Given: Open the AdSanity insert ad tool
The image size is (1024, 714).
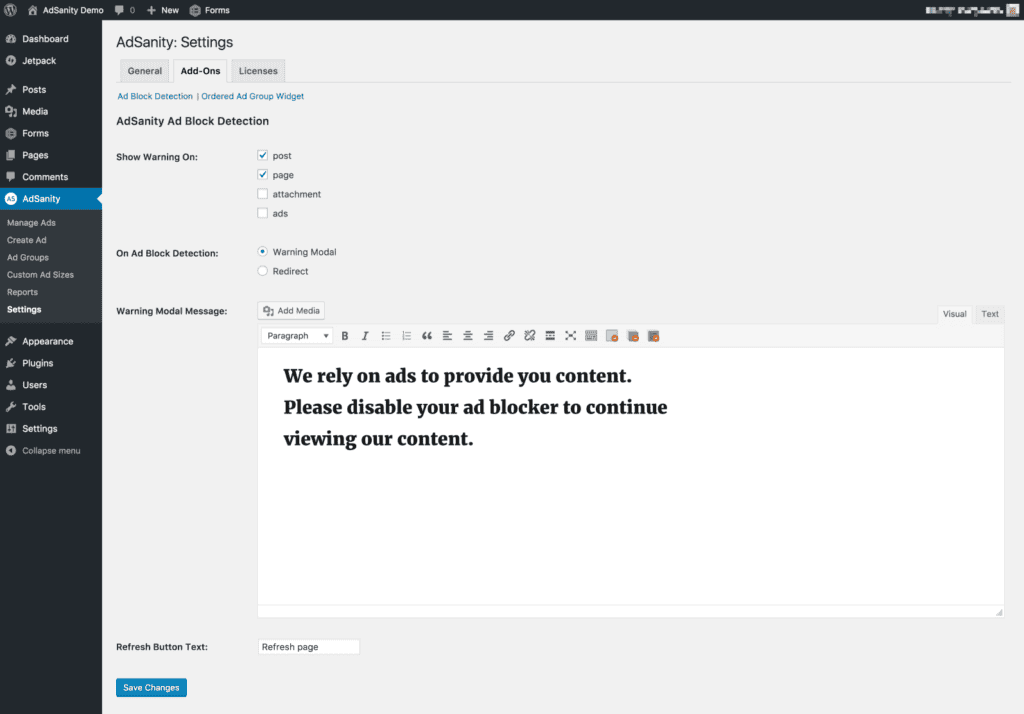Looking at the screenshot, I should (x=612, y=335).
